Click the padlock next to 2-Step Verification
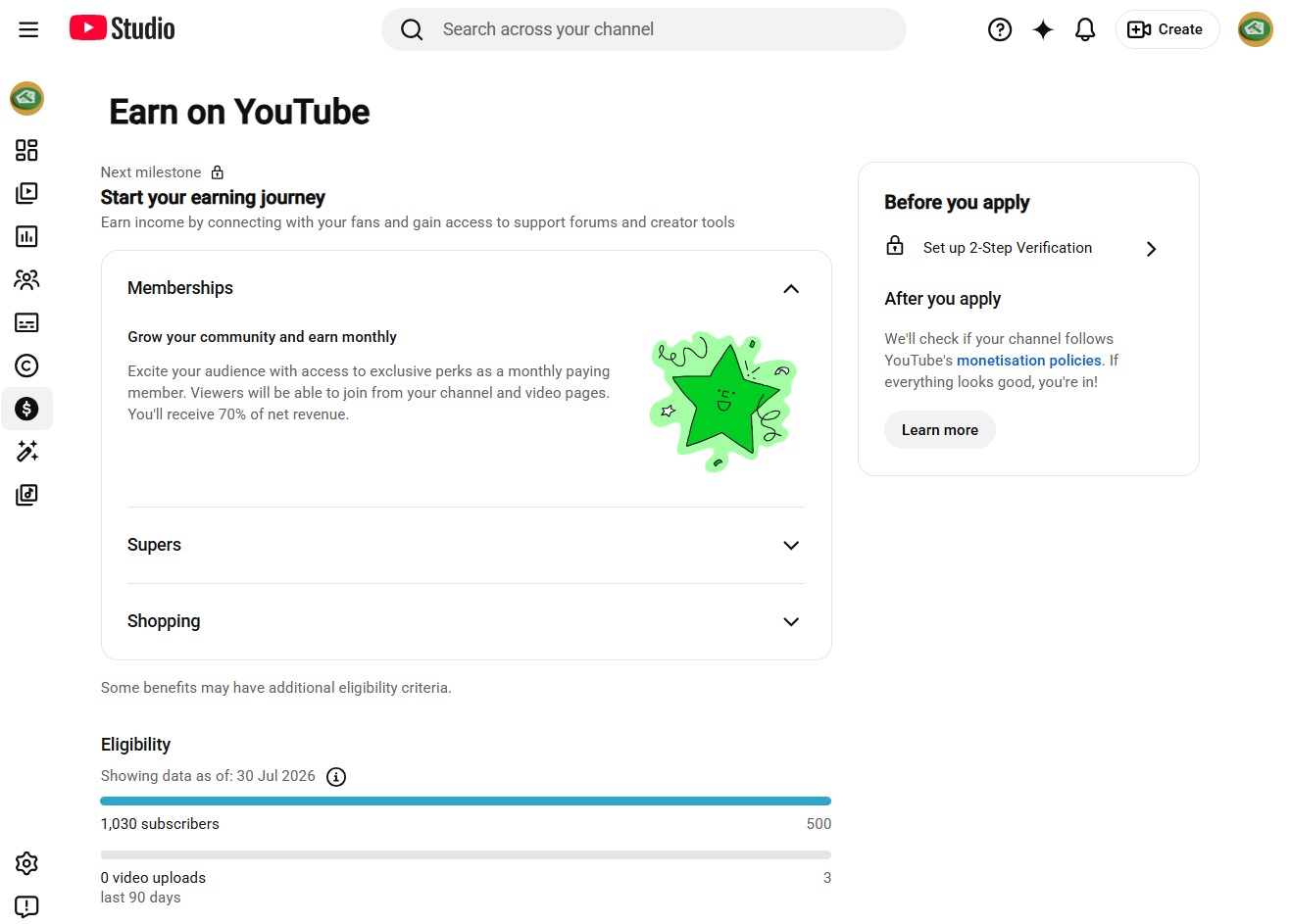 [x=895, y=245]
